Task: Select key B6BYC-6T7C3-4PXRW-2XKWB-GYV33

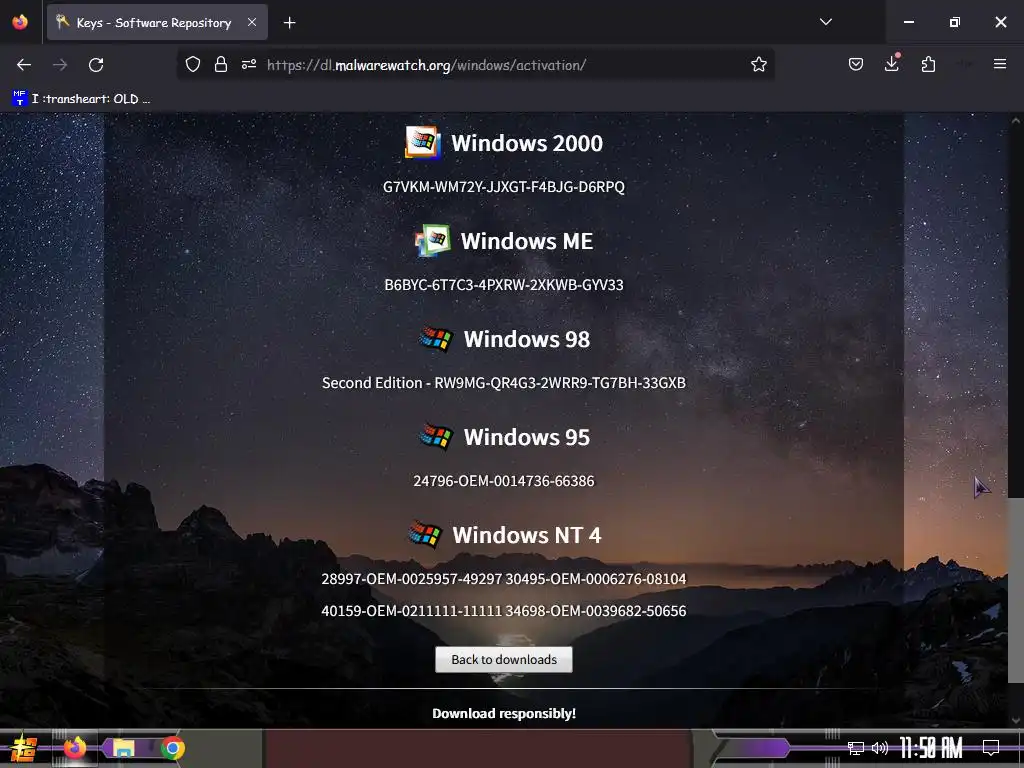Action: coord(504,285)
